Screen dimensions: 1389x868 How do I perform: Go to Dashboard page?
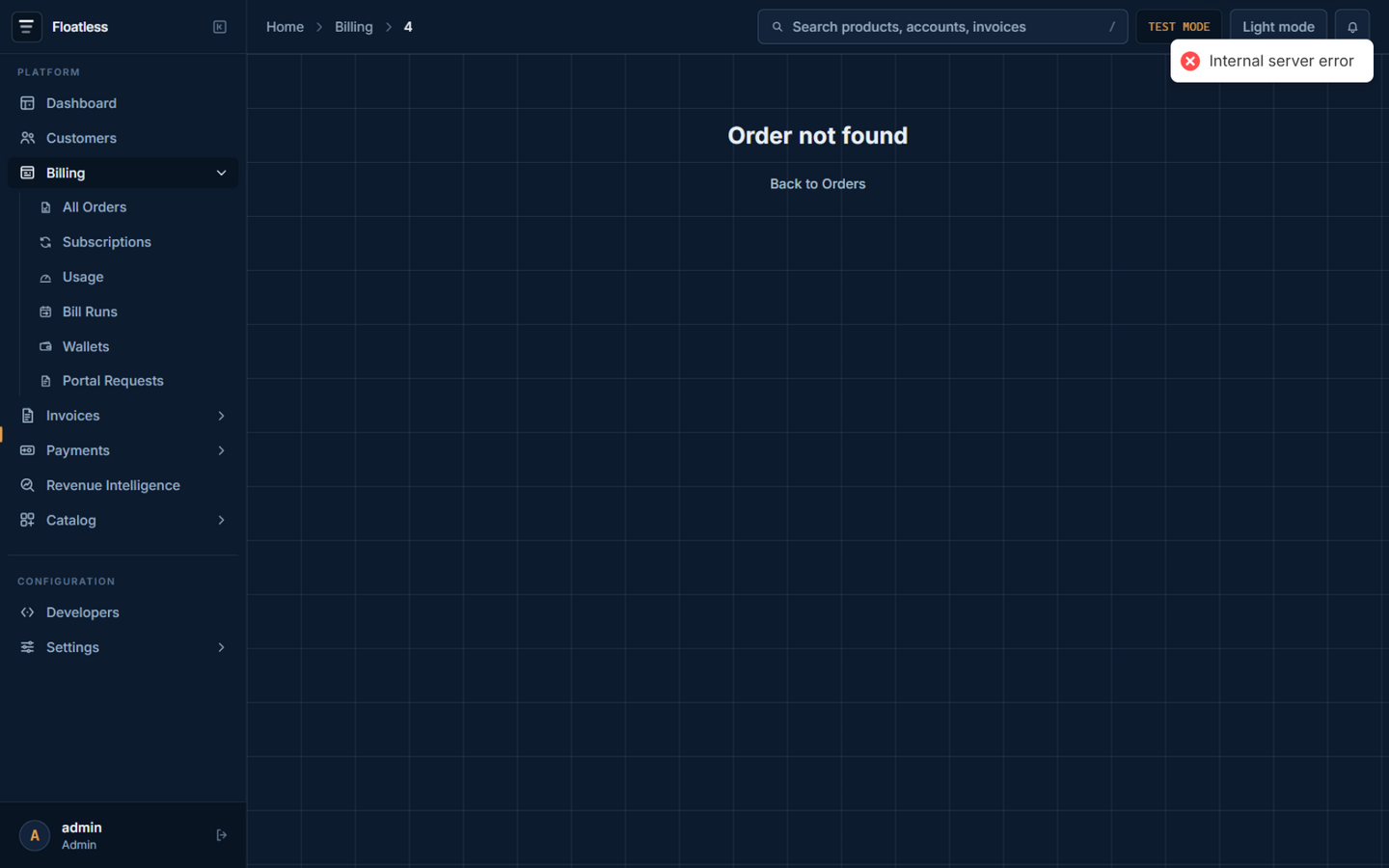tap(123, 103)
